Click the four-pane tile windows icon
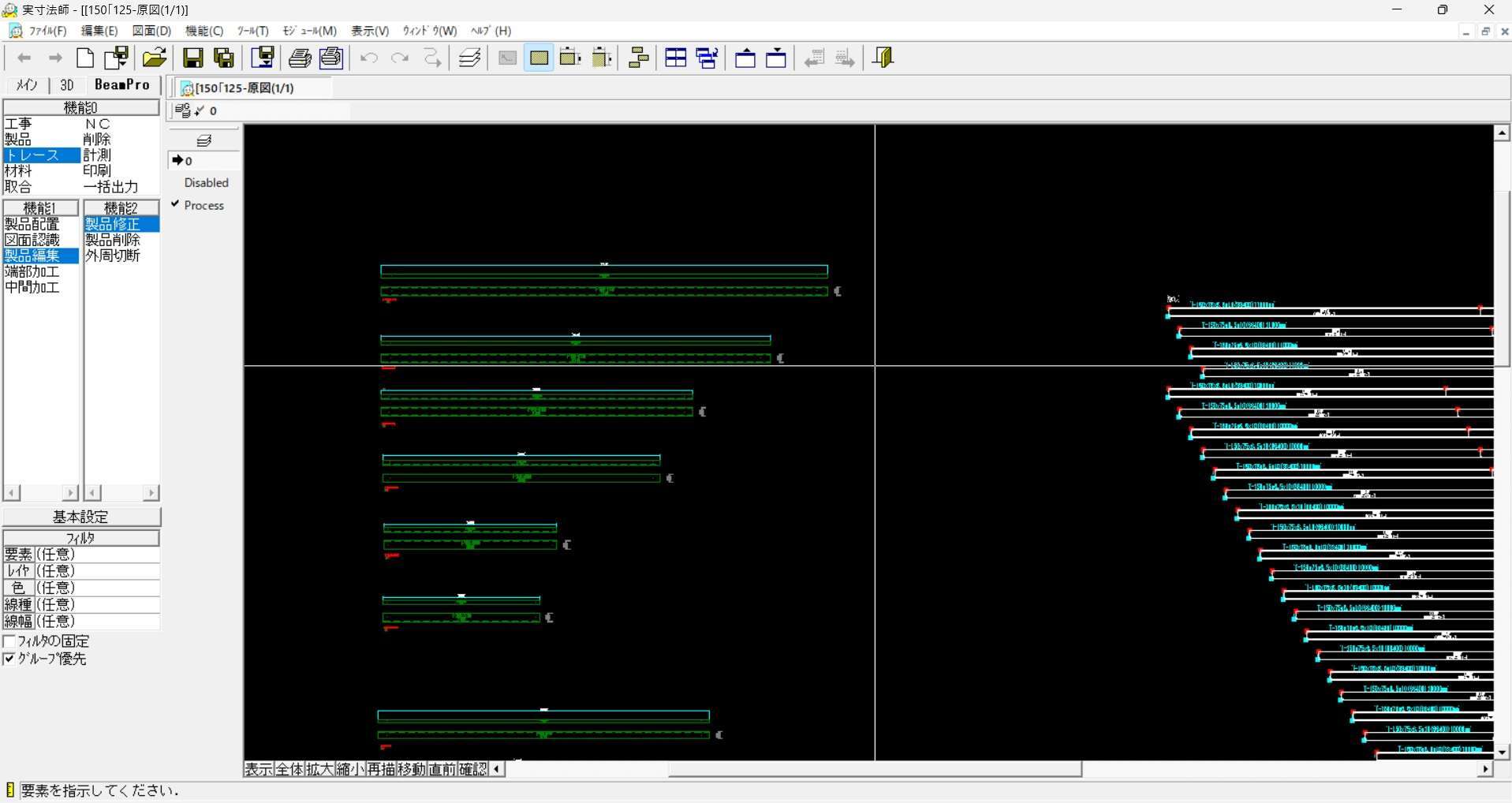 [675, 58]
